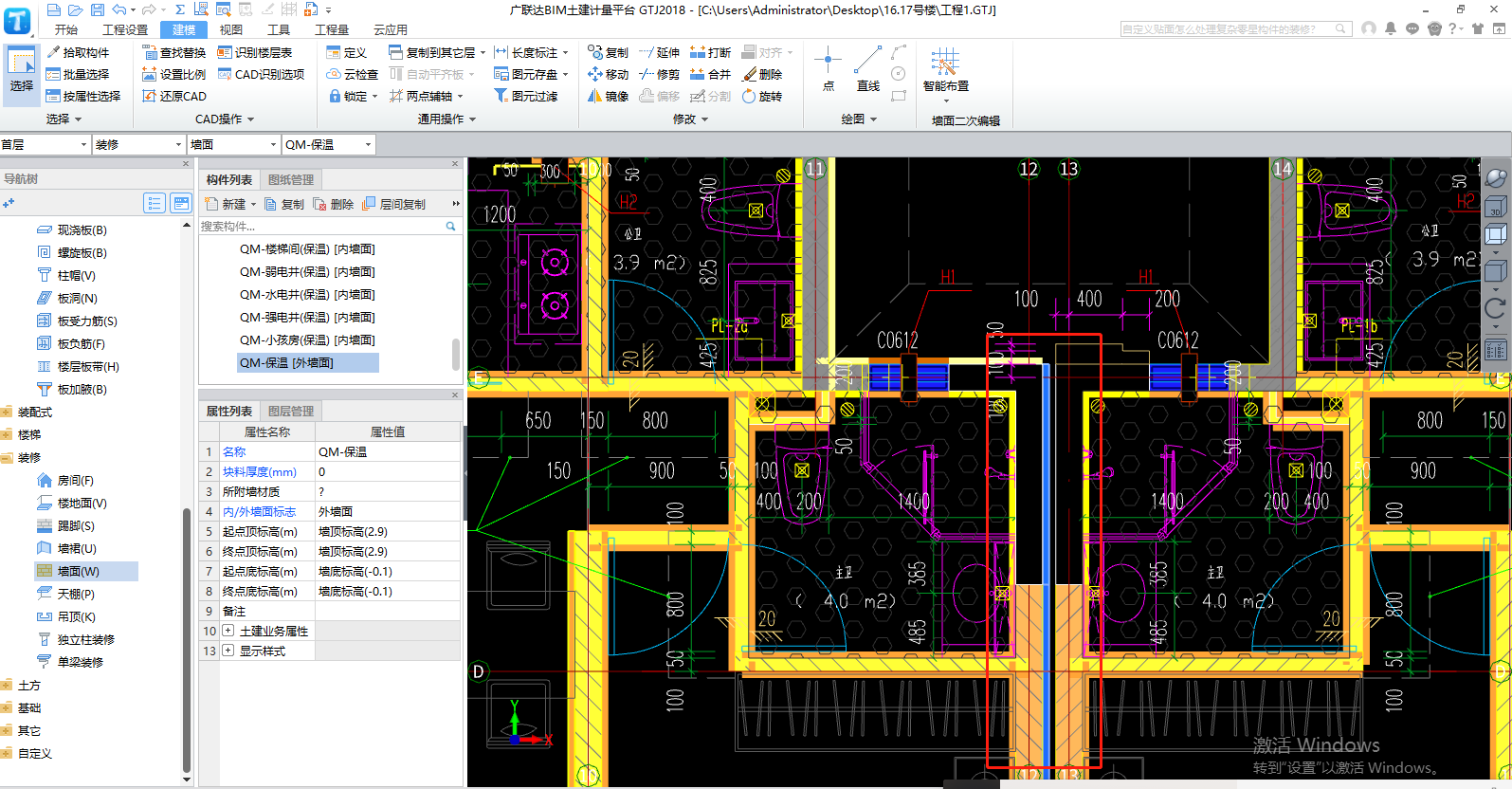The width and height of the screenshot is (1512, 789).
Task: Click 设置比例 set scale tool
Action: coord(174,74)
